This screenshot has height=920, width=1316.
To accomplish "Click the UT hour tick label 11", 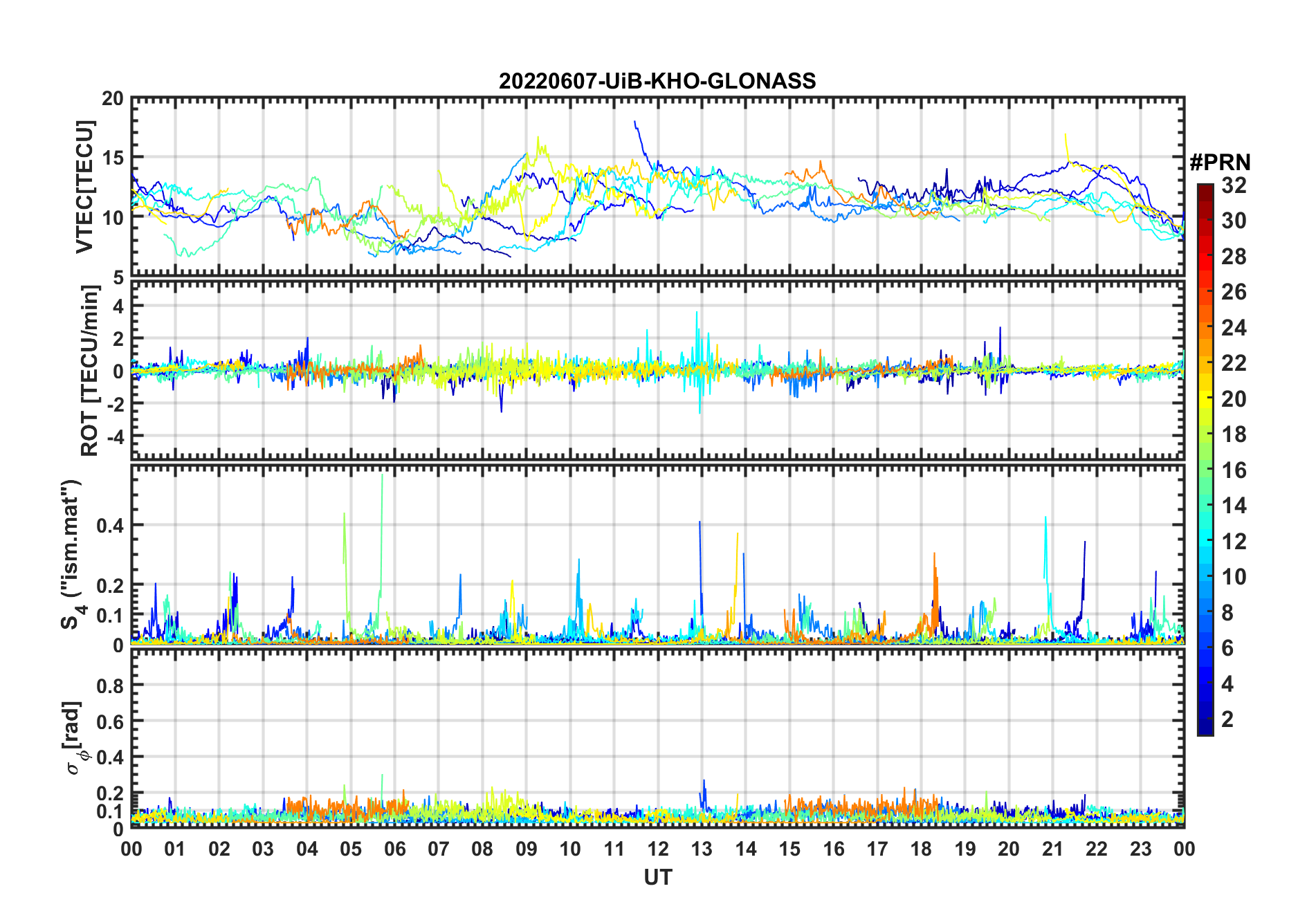I will [x=614, y=849].
